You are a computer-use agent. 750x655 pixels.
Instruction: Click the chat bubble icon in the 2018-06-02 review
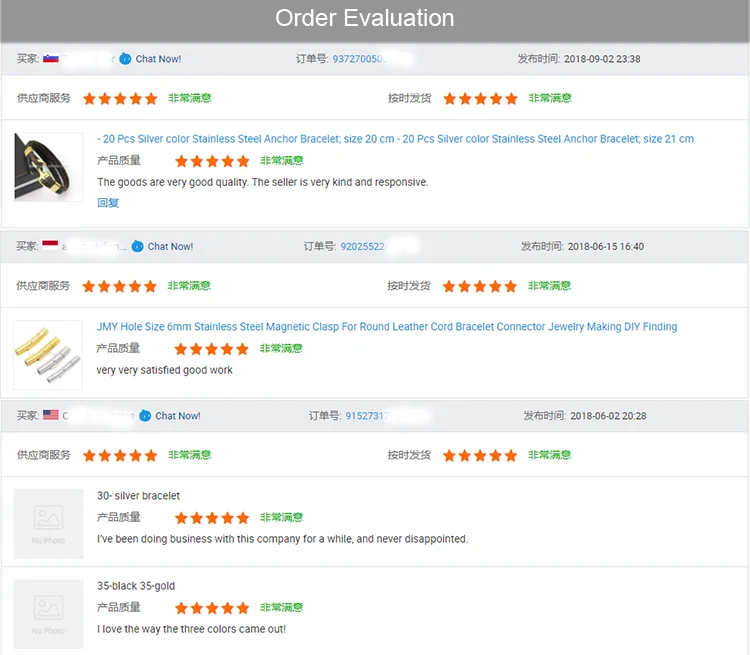(145, 415)
